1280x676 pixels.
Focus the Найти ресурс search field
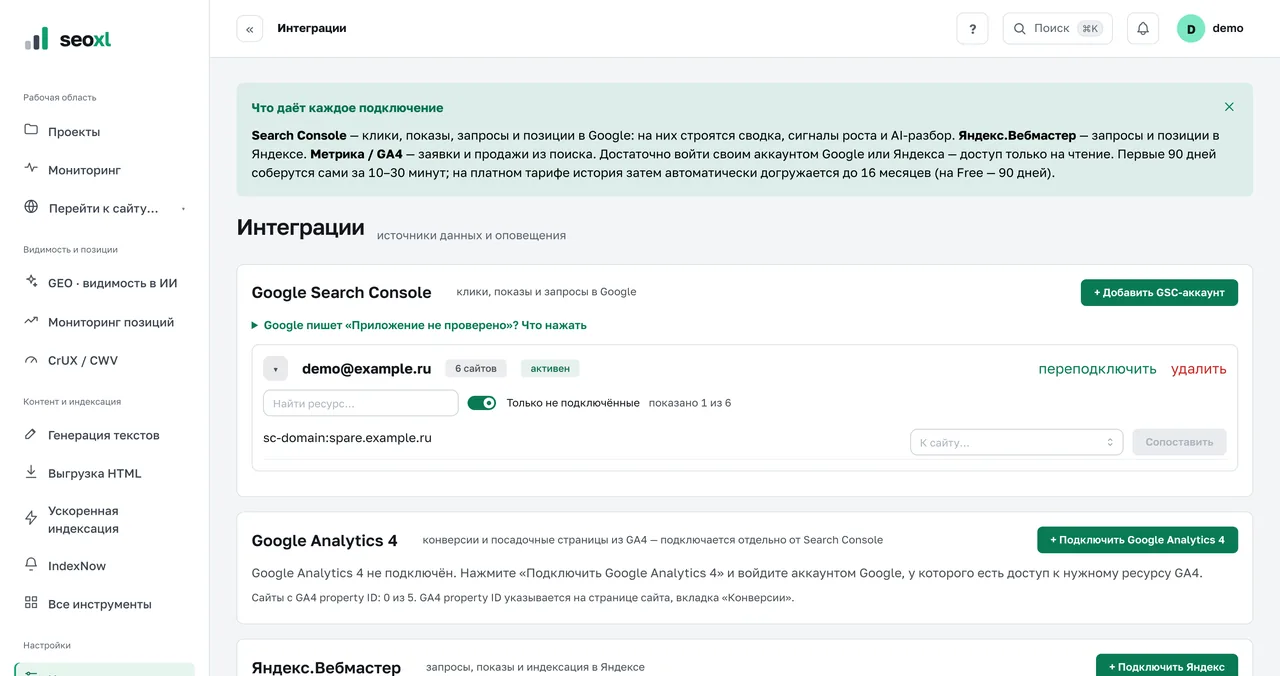pyautogui.click(x=360, y=403)
